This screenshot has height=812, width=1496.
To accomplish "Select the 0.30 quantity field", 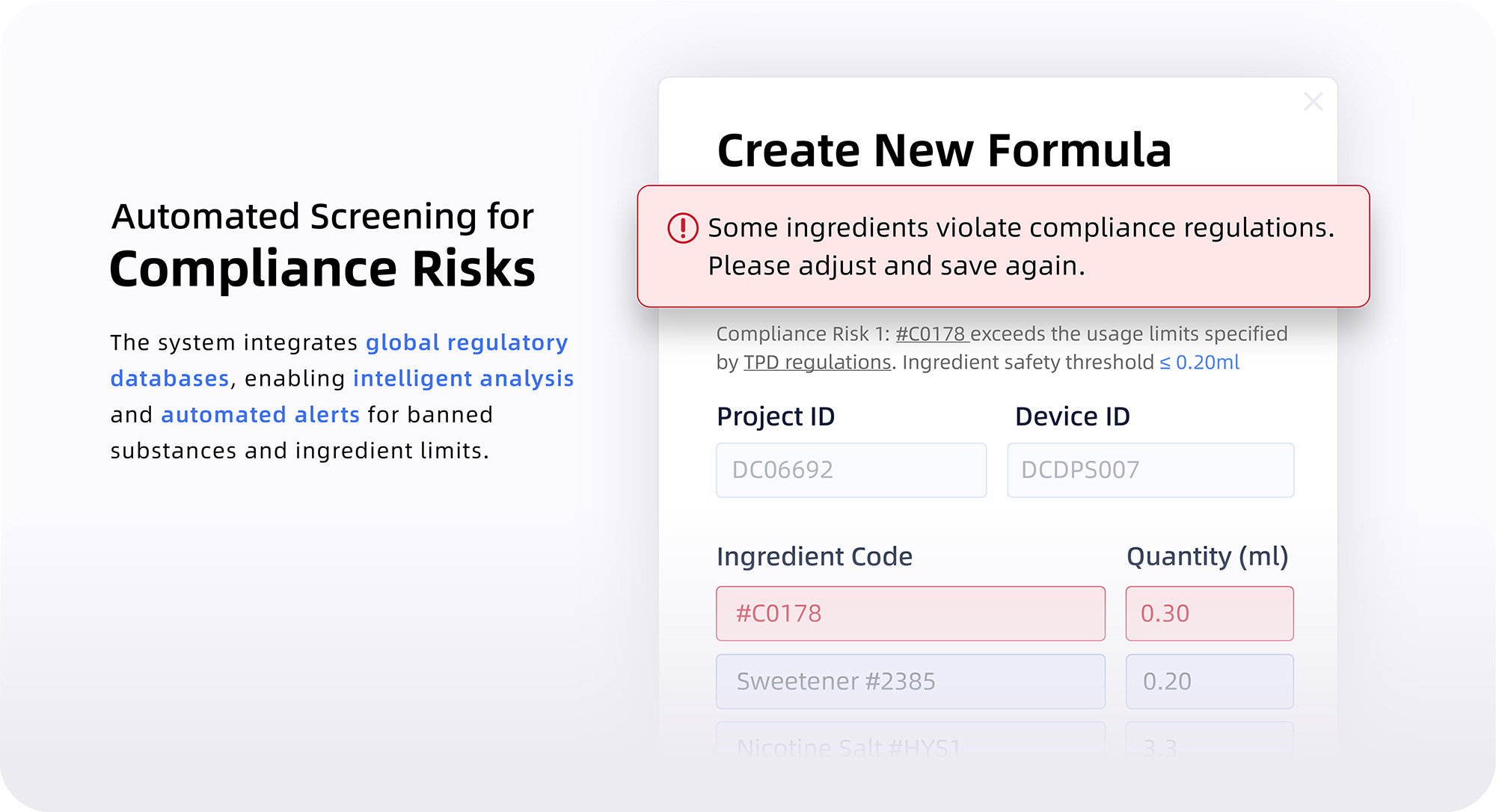I will 1210,614.
